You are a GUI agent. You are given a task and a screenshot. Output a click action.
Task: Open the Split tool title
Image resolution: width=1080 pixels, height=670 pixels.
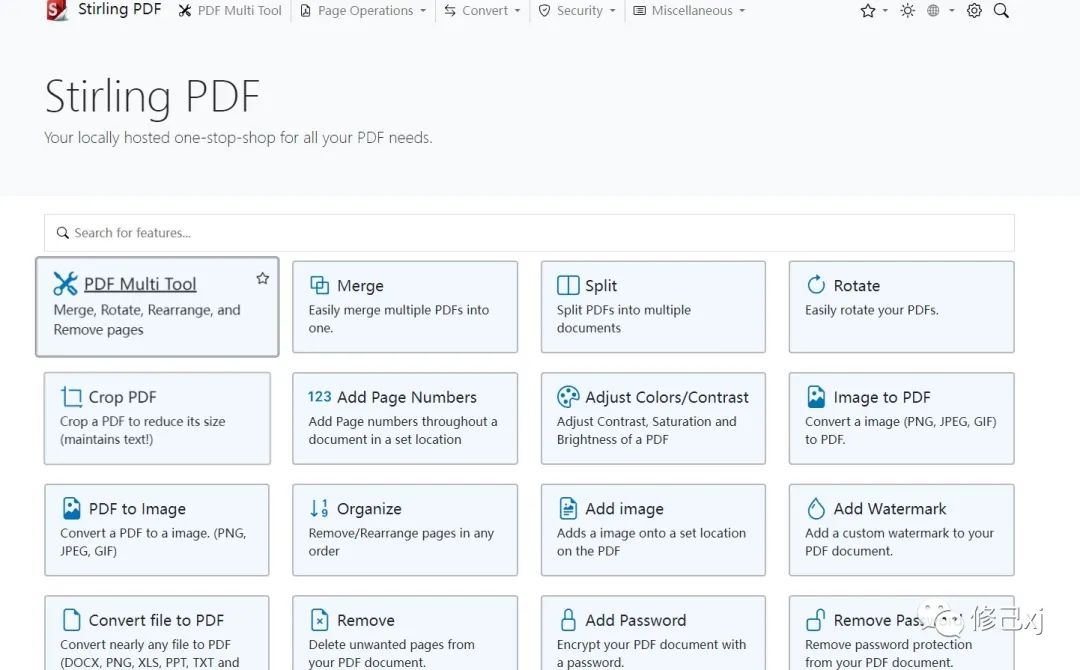point(601,285)
